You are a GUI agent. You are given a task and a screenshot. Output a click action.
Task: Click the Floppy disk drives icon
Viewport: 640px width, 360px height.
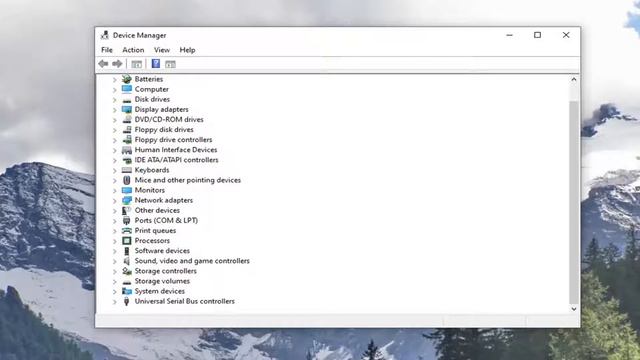click(x=127, y=129)
